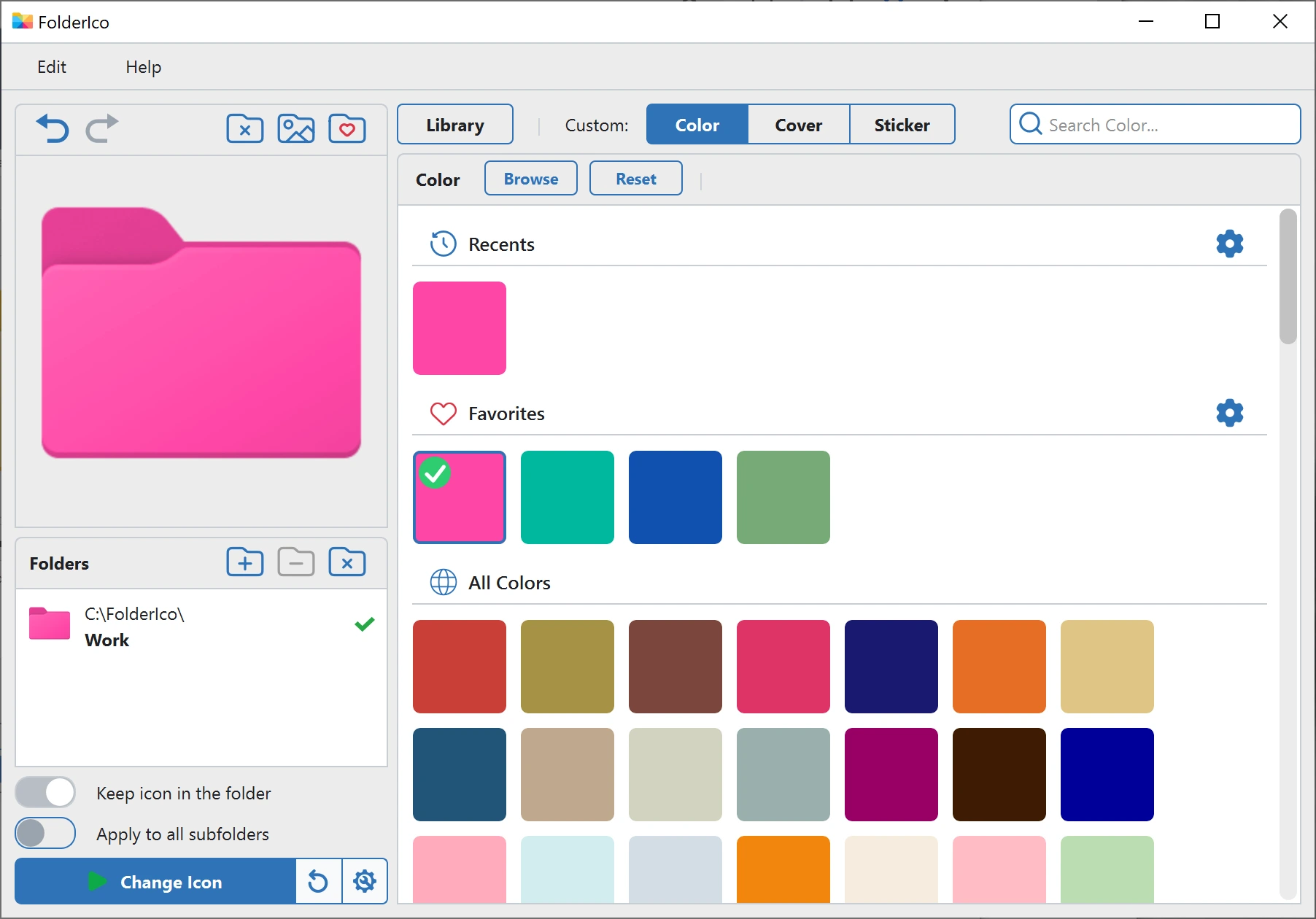
Task: Click the Browse button
Action: [531, 179]
